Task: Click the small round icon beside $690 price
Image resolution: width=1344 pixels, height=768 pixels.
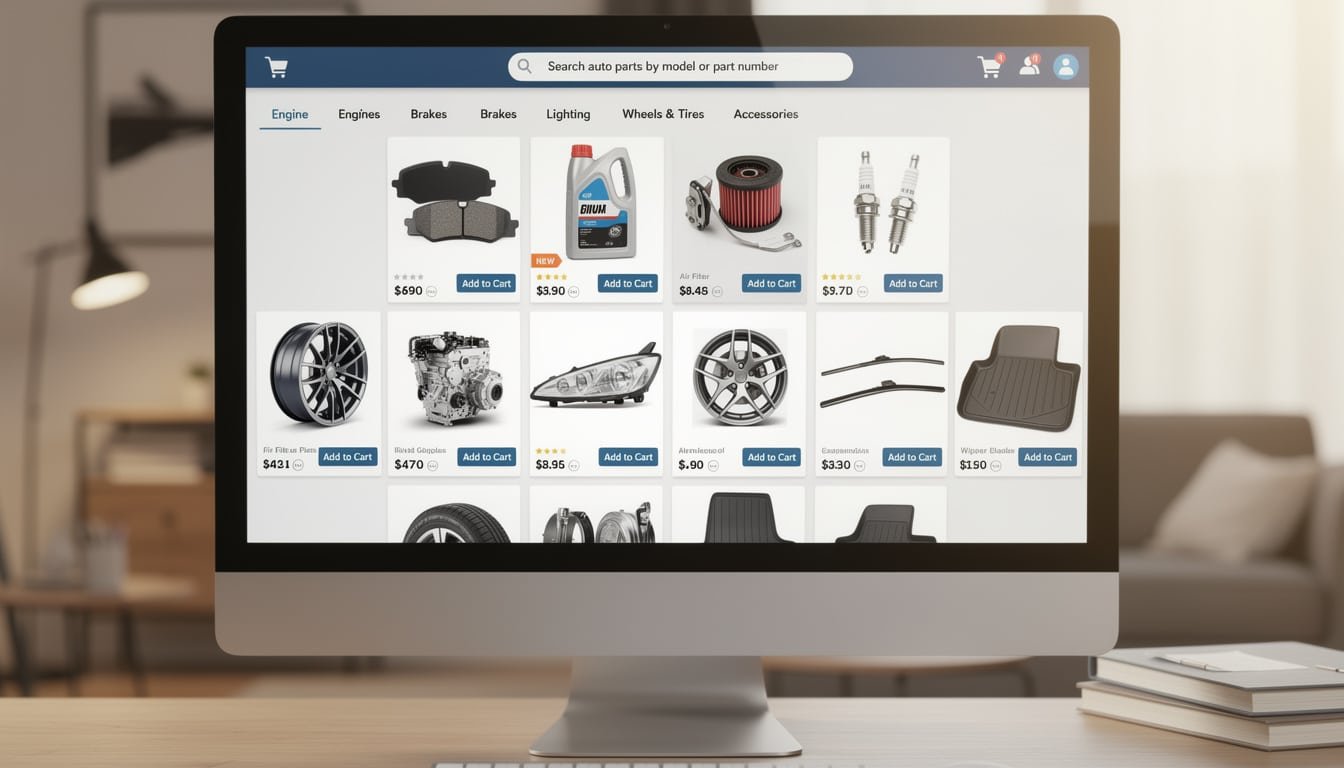Action: point(432,292)
